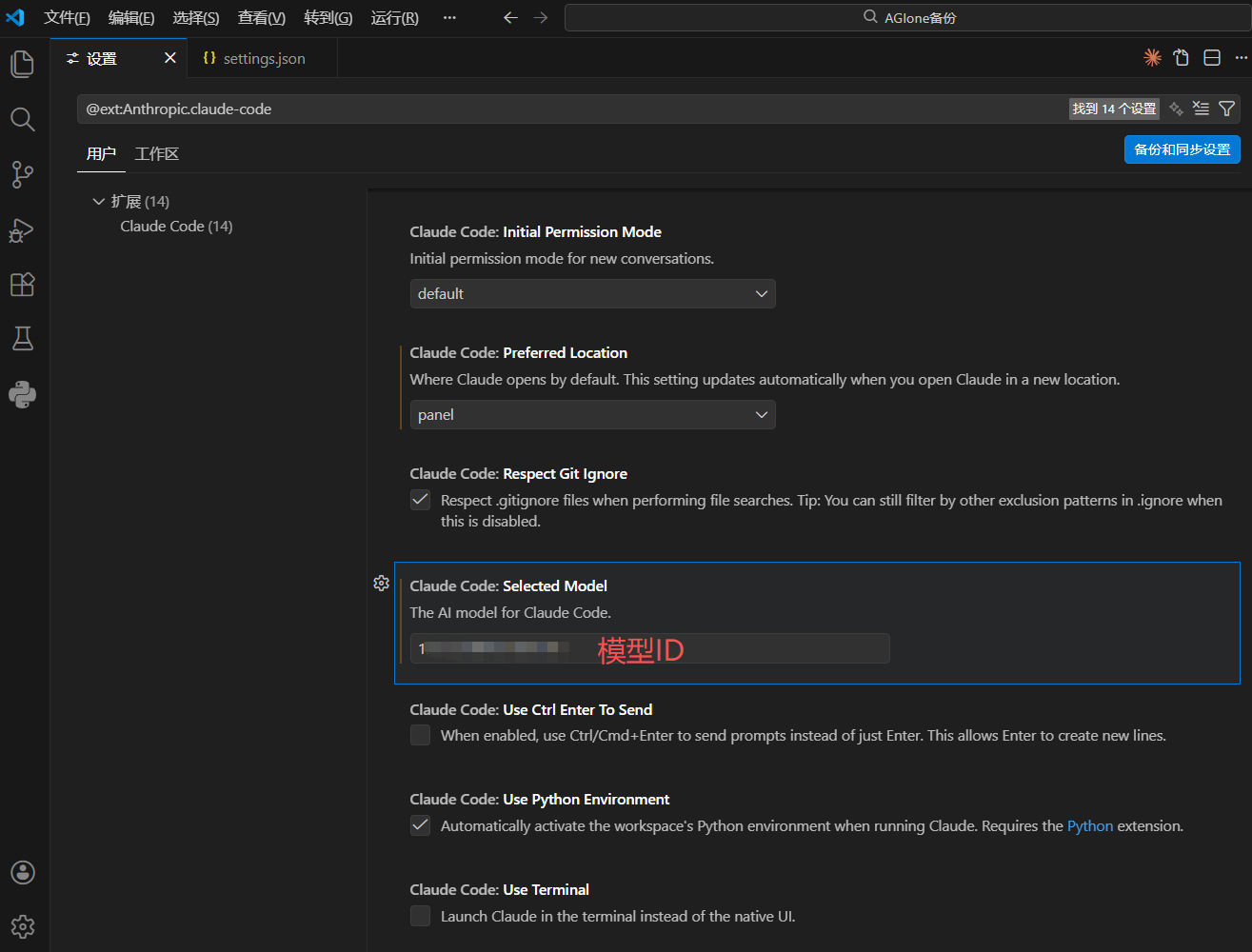Open settings JSON file icon in title bar

[1182, 58]
